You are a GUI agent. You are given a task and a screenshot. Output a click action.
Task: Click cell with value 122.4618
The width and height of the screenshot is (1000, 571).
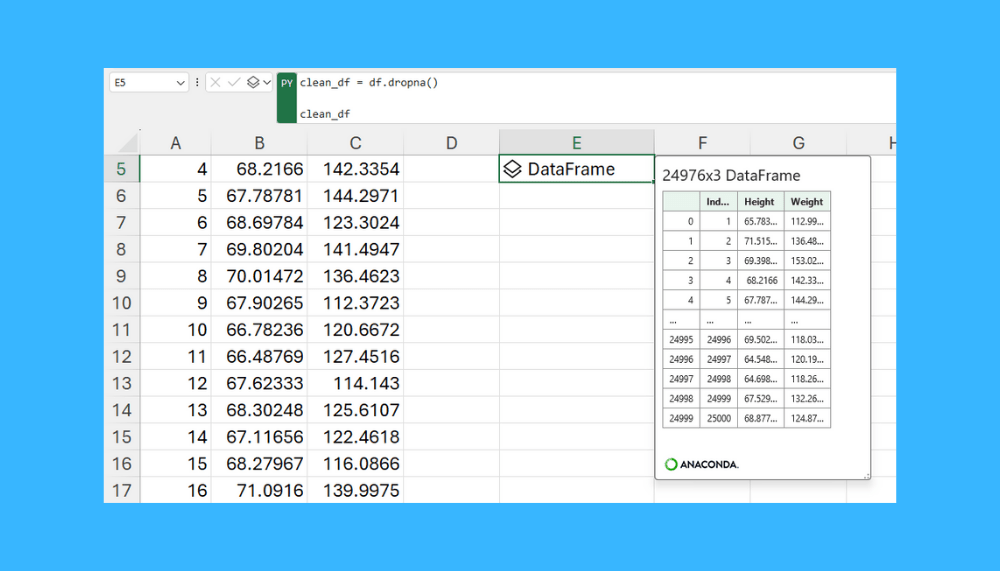(x=355, y=437)
